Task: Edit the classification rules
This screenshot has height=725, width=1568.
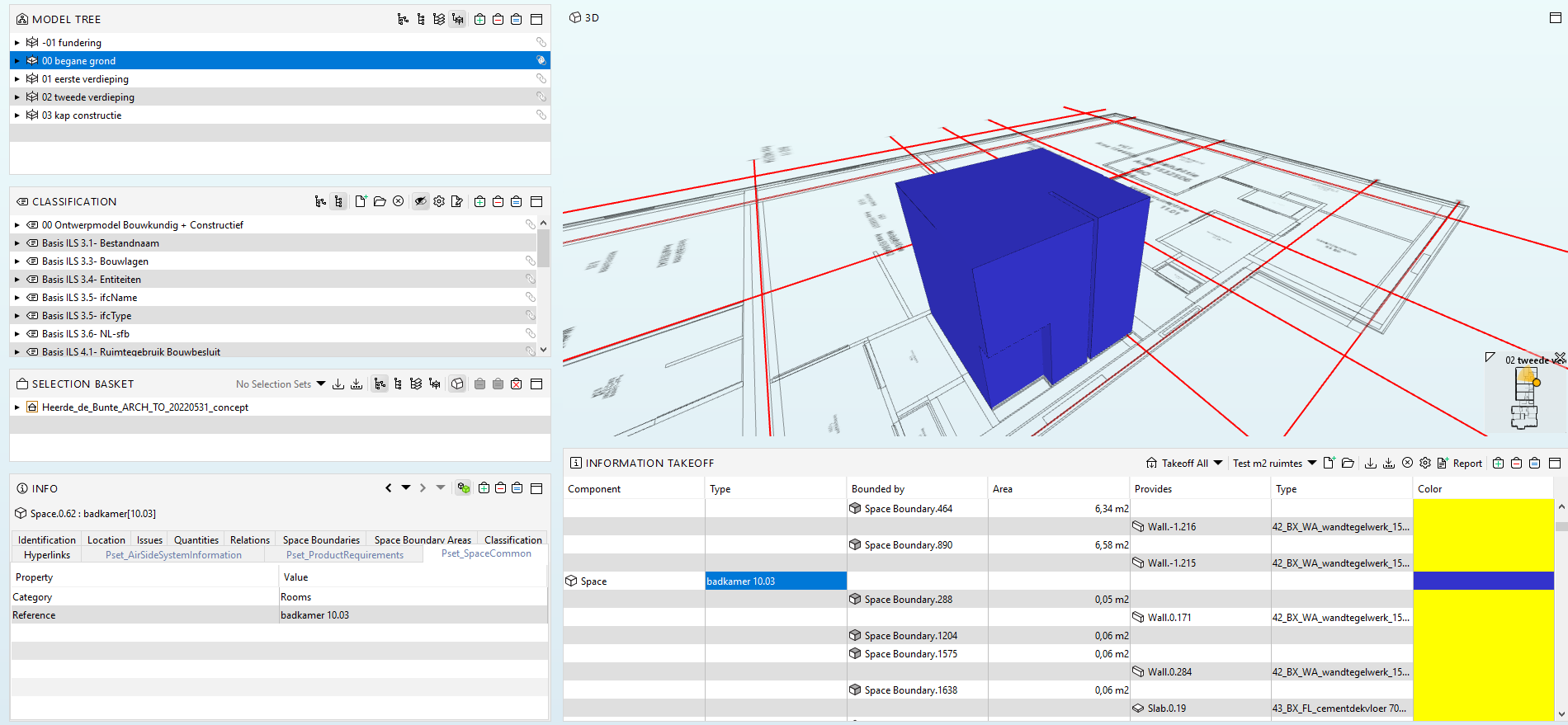Action: [x=457, y=201]
